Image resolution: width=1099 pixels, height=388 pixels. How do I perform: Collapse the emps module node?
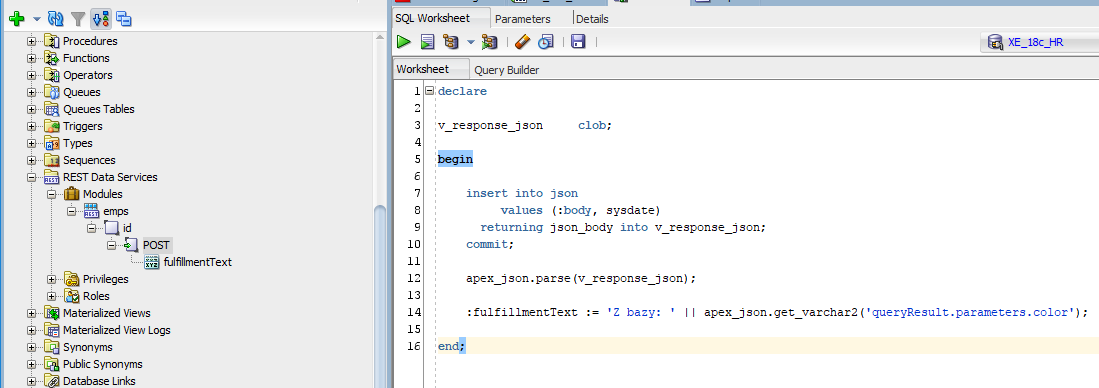tap(71, 211)
